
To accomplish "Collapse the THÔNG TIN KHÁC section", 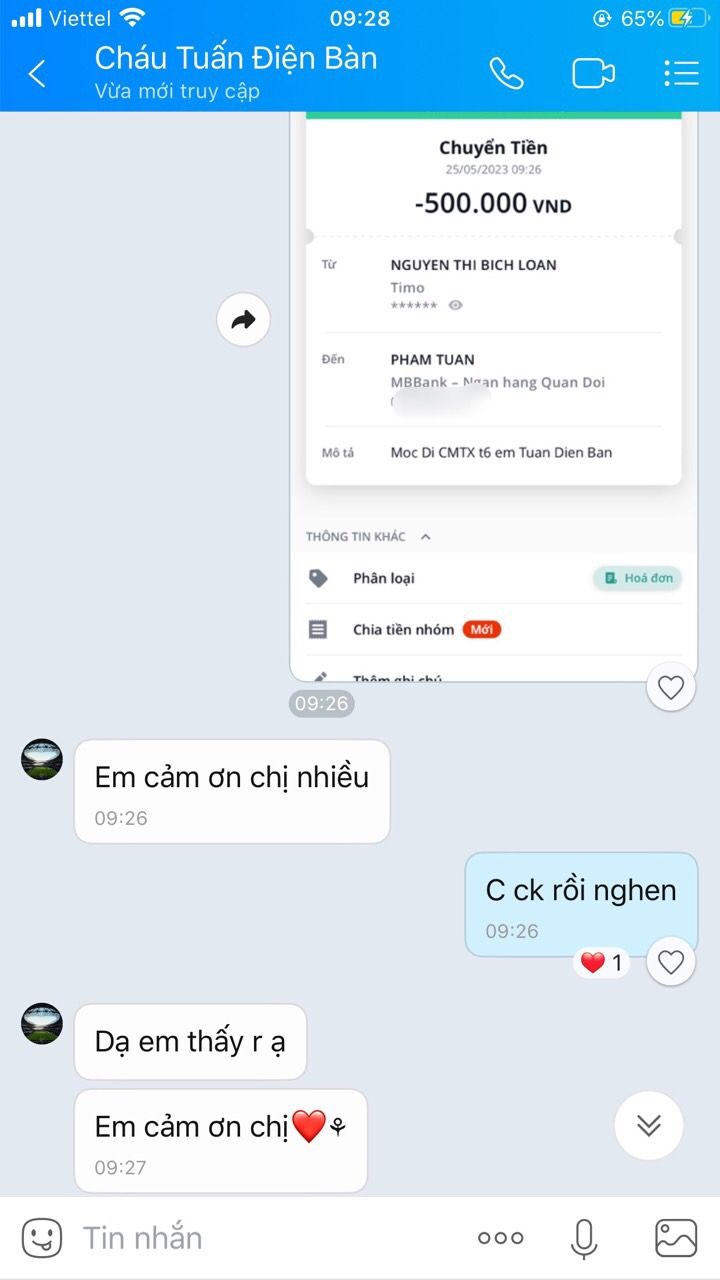I will [425, 537].
